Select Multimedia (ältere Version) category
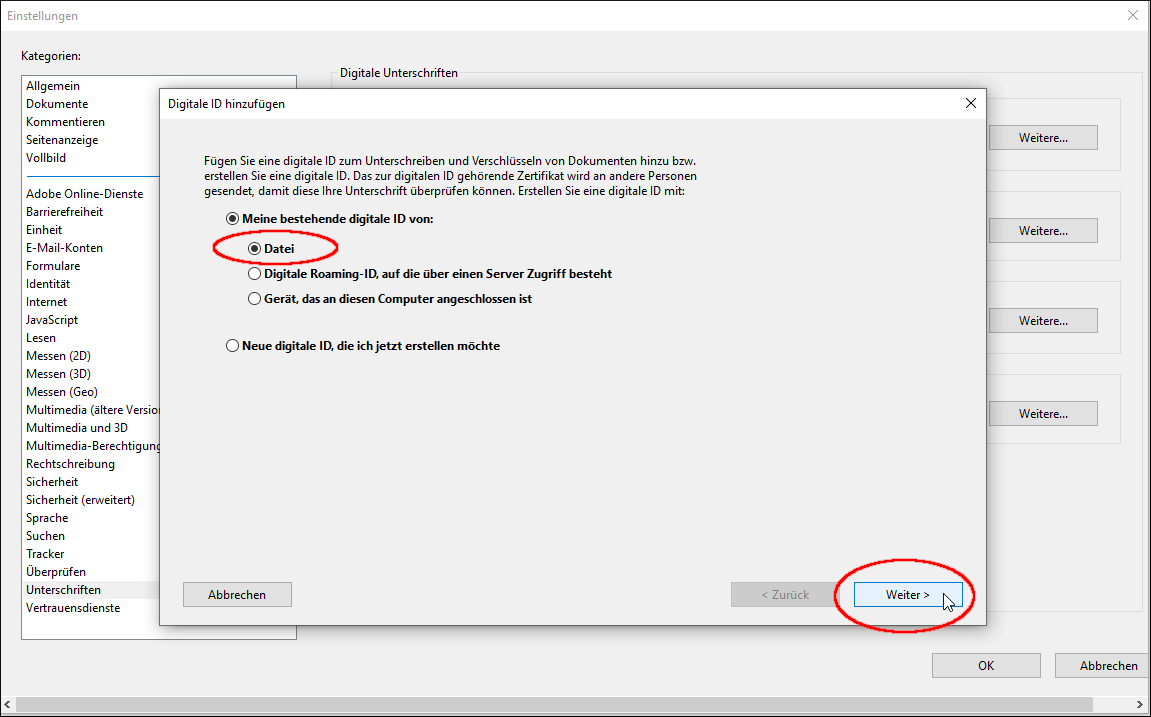This screenshot has height=717, width=1151. (92, 410)
